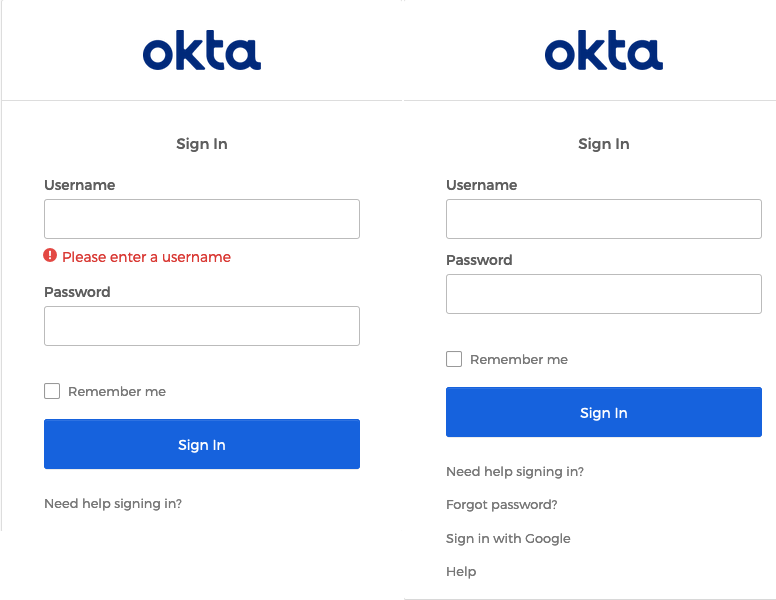Open Need help signing in on the error form
The image size is (776, 600).
tap(113, 504)
